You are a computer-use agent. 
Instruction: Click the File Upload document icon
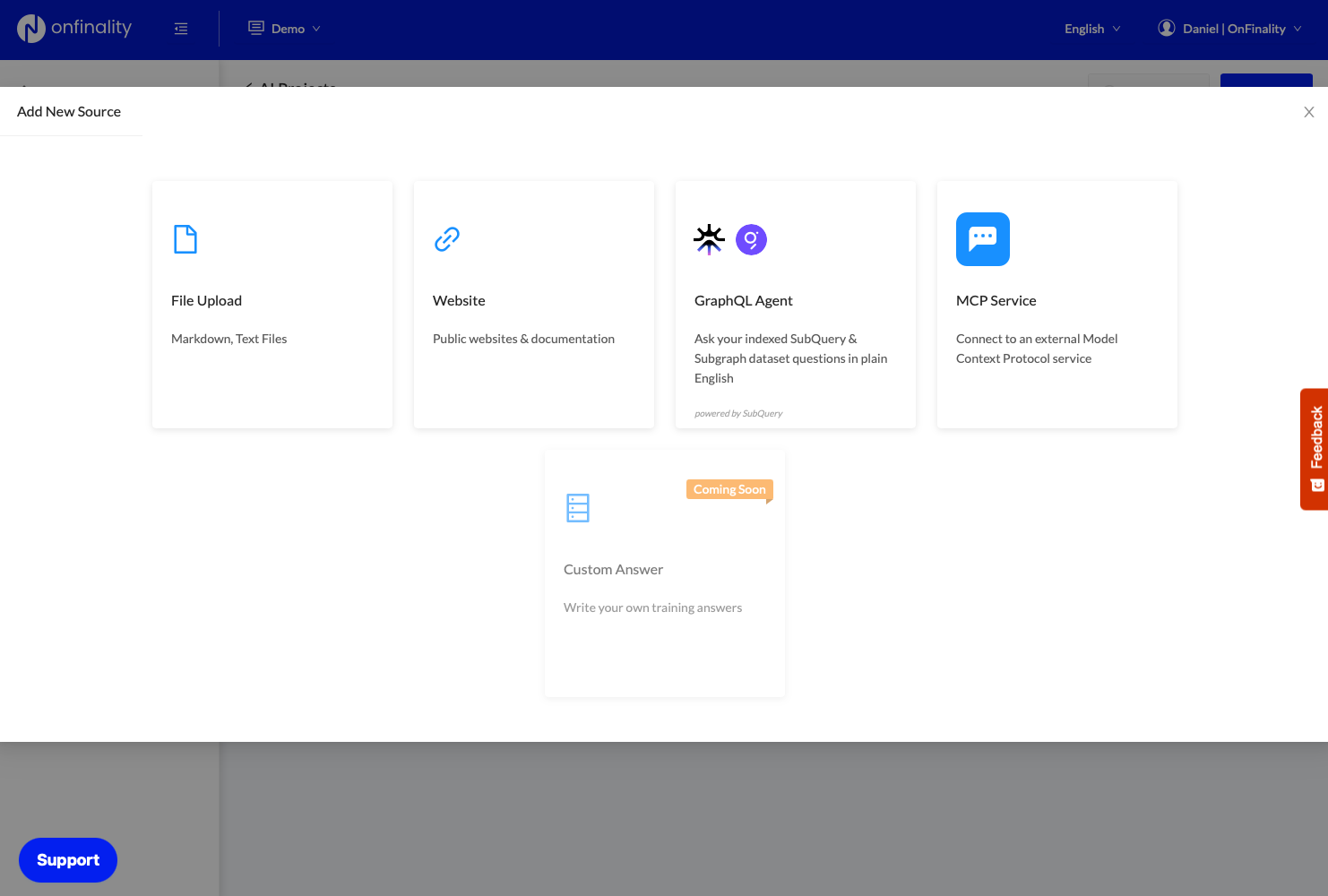[185, 239]
